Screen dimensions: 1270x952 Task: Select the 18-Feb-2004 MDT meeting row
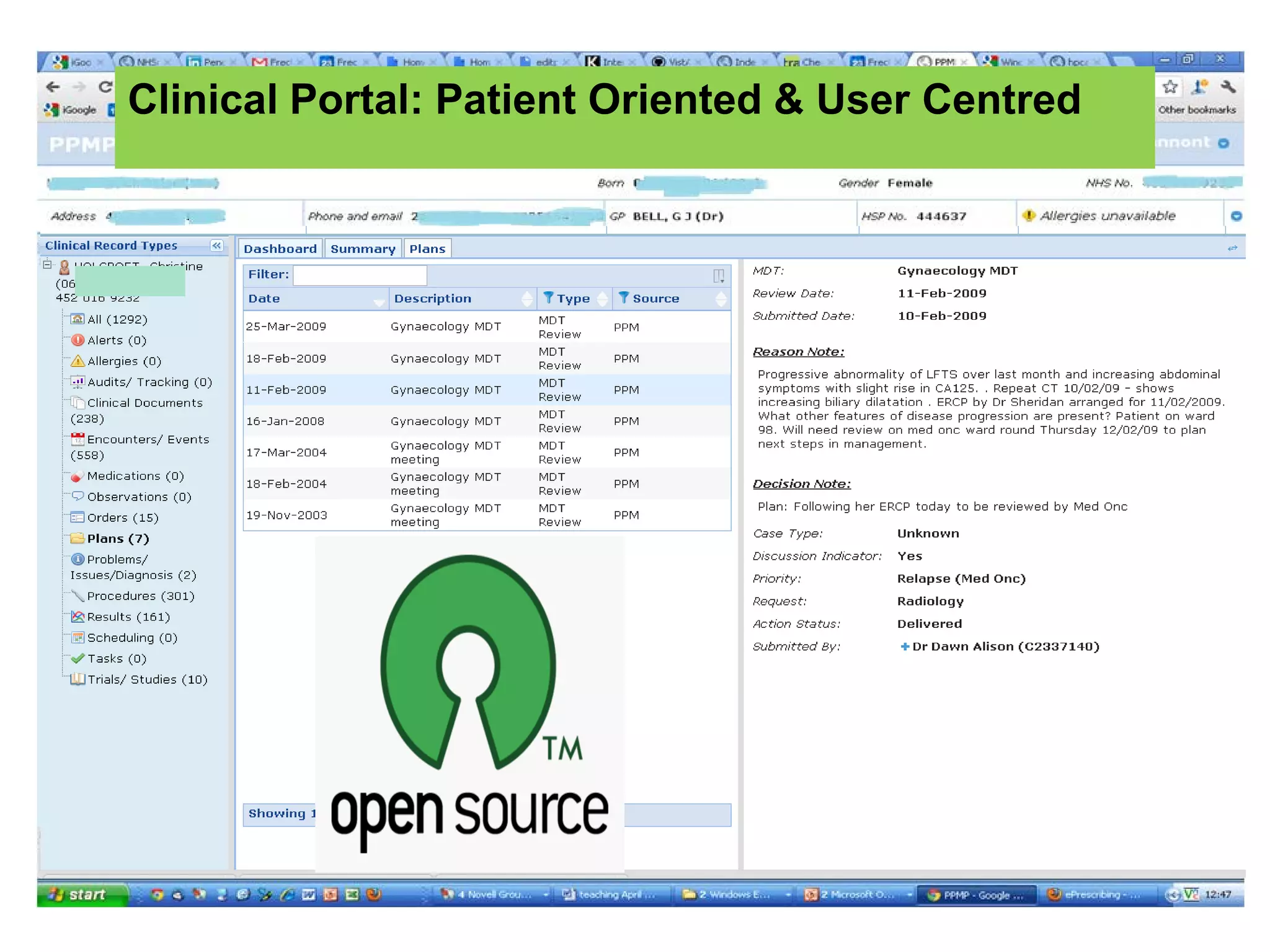click(487, 483)
